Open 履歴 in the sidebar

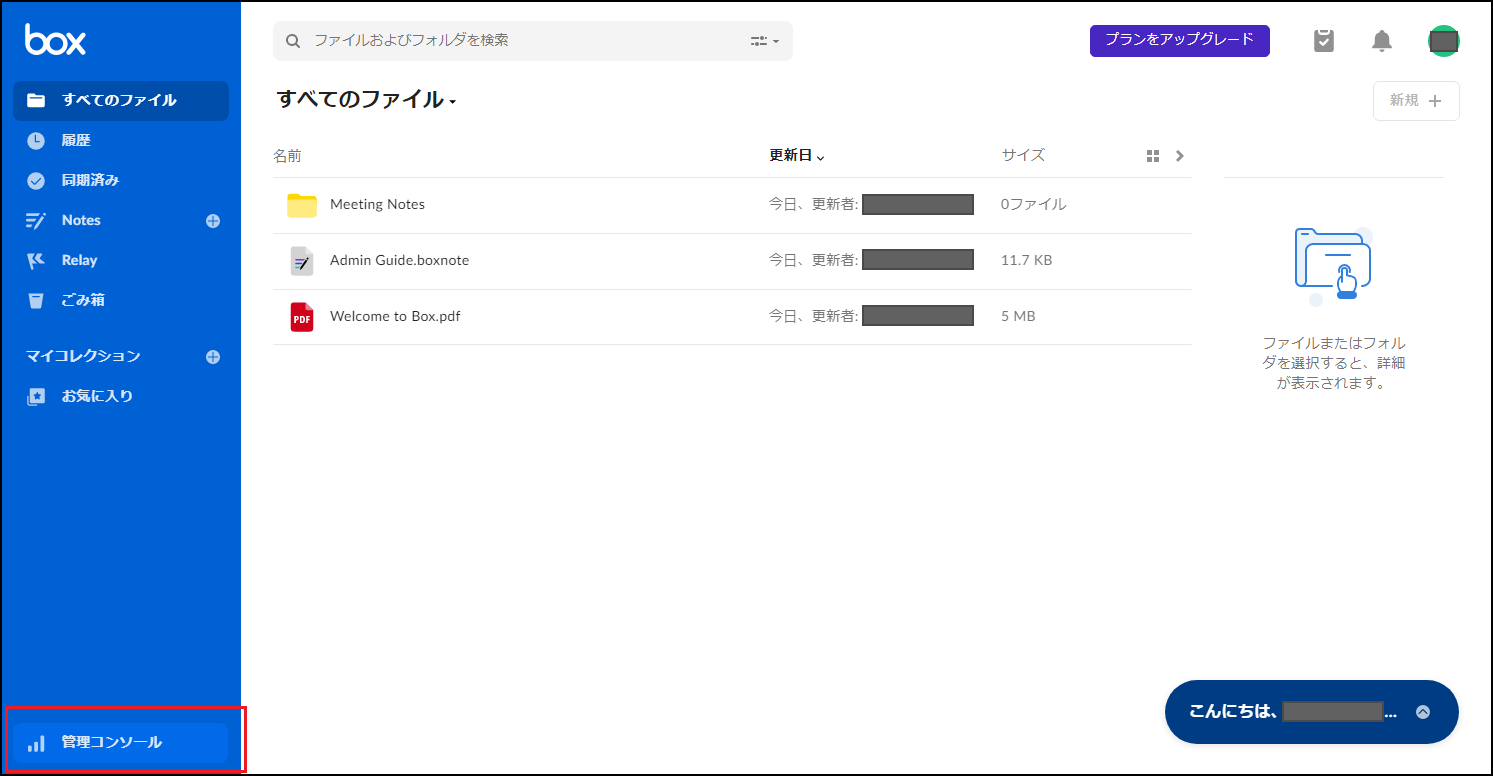click(76, 141)
